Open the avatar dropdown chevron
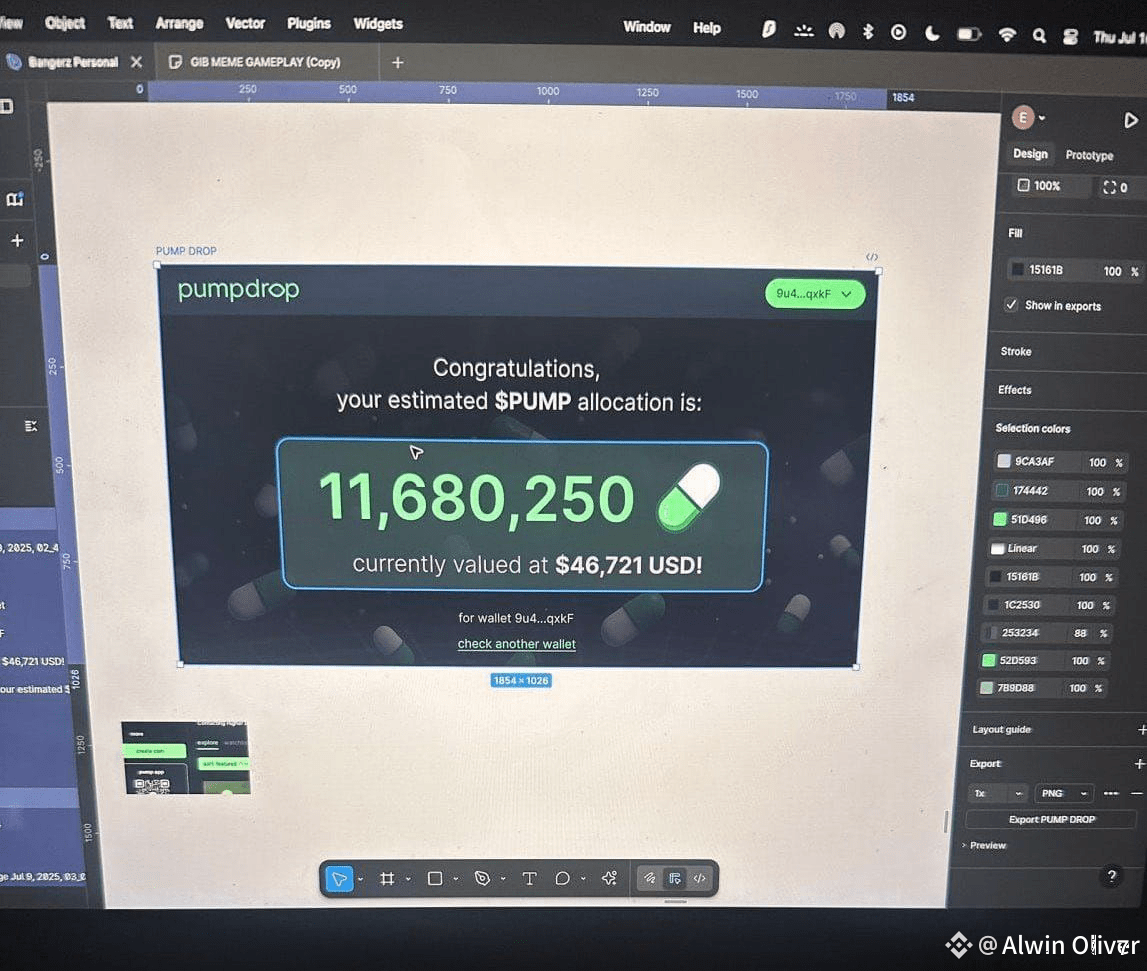The width and height of the screenshot is (1147, 971). pyautogui.click(x=1042, y=118)
